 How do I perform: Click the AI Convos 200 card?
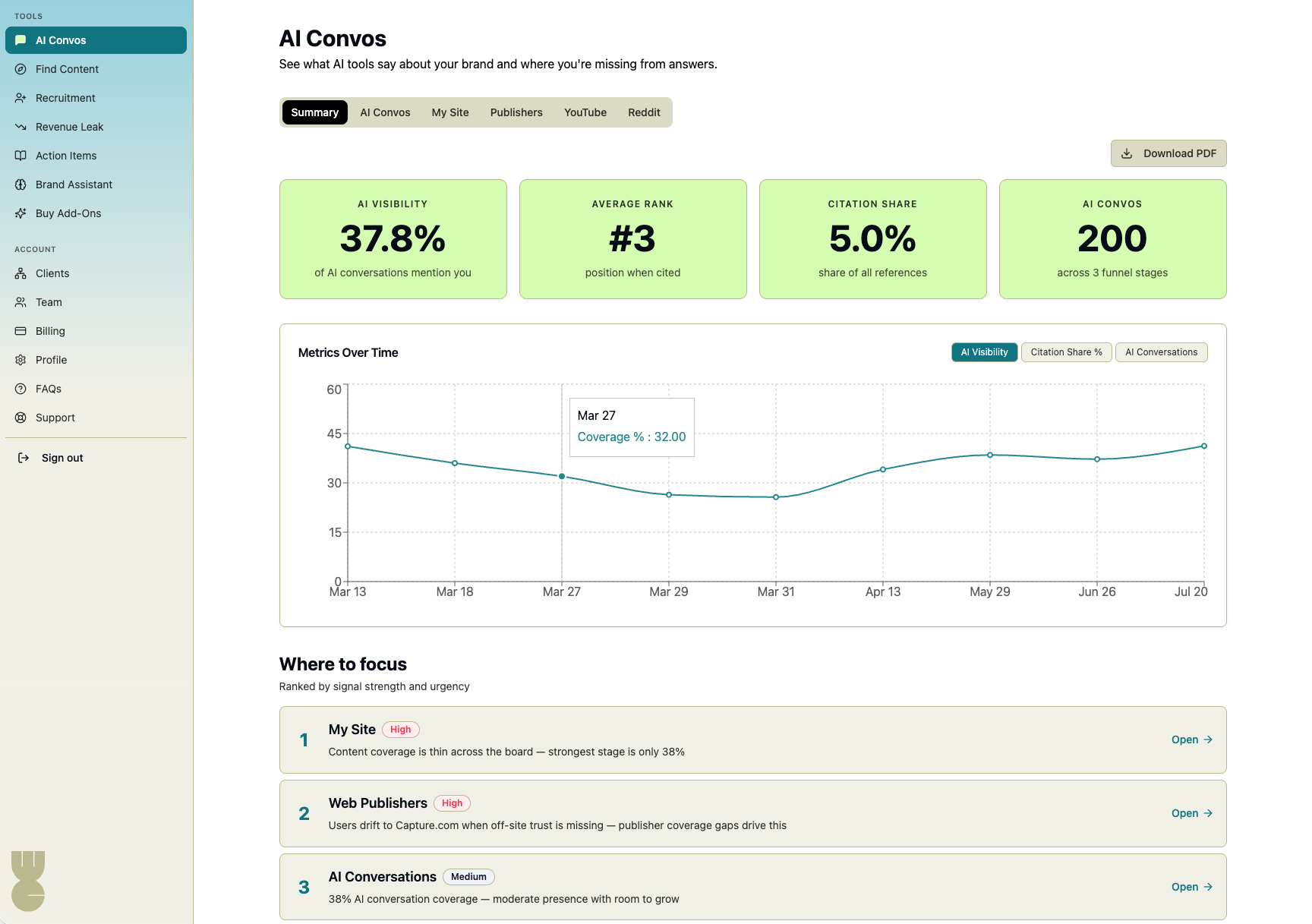click(x=1113, y=239)
